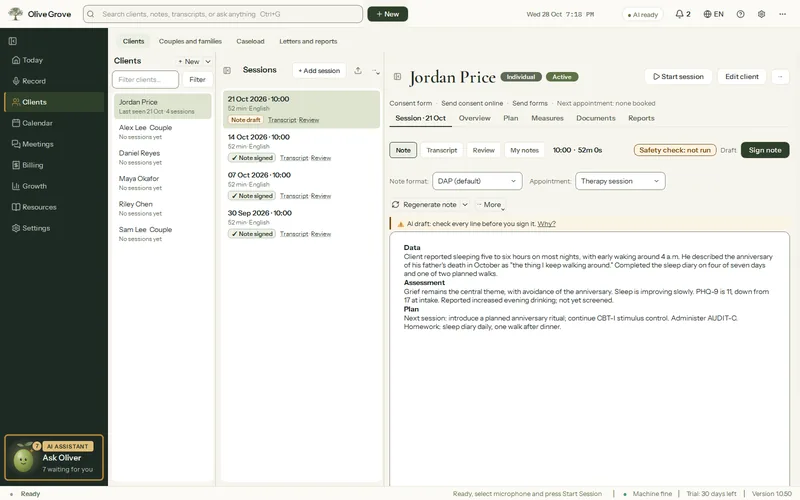Click the AI draft warning icon
The width and height of the screenshot is (800, 500).
tap(401, 224)
